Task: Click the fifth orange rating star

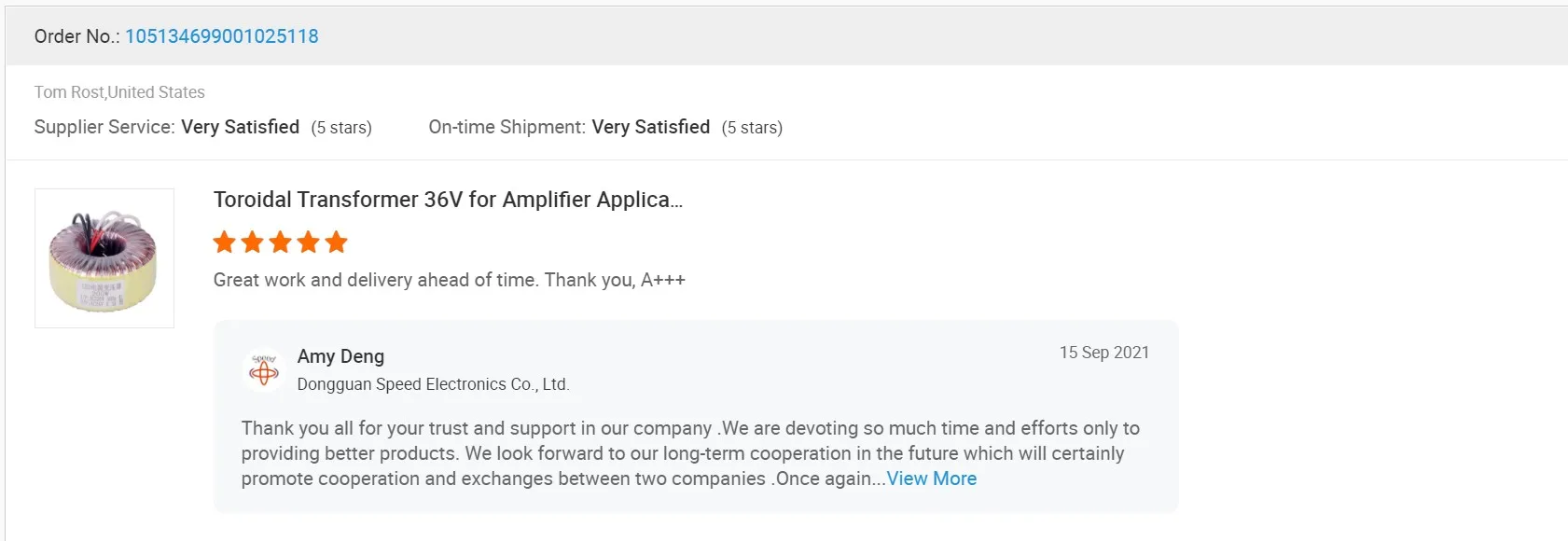Action: tap(337, 243)
